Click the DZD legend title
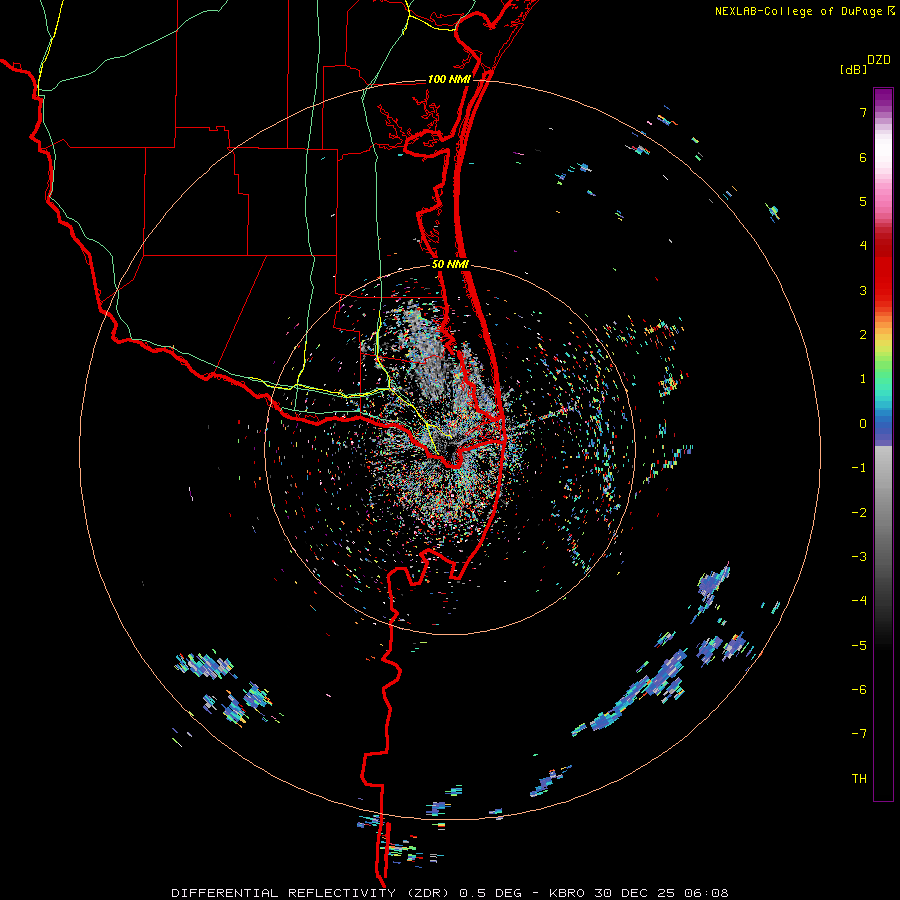Viewport: 900px width, 900px height. click(x=879, y=60)
